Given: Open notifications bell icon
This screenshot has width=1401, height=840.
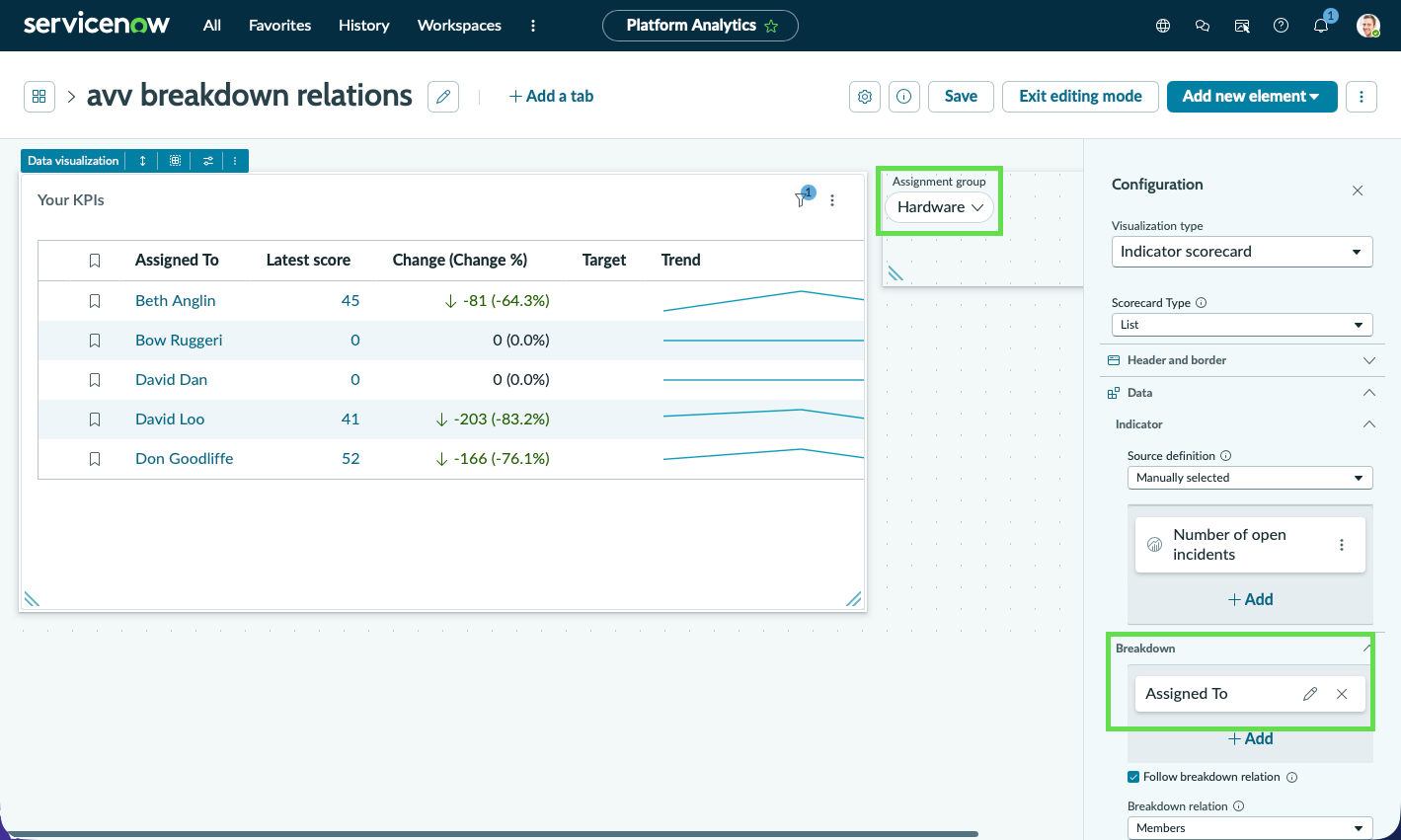Looking at the screenshot, I should [x=1321, y=26].
